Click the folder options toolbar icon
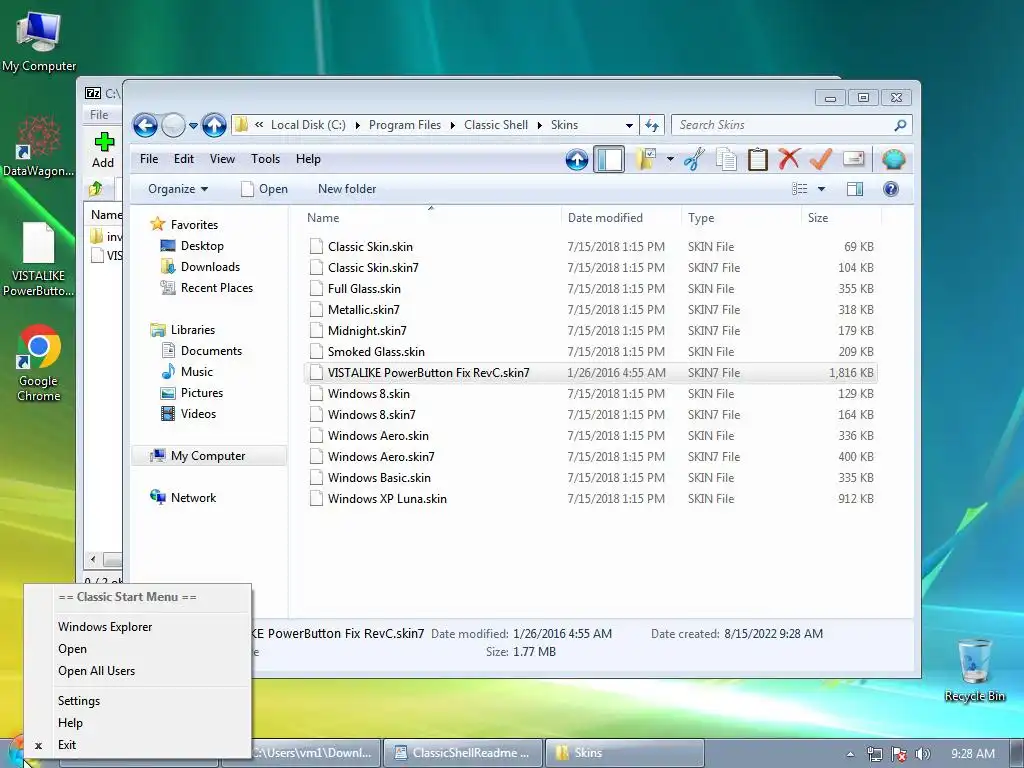The height and width of the screenshot is (768, 1024). pyautogui.click(x=646, y=159)
